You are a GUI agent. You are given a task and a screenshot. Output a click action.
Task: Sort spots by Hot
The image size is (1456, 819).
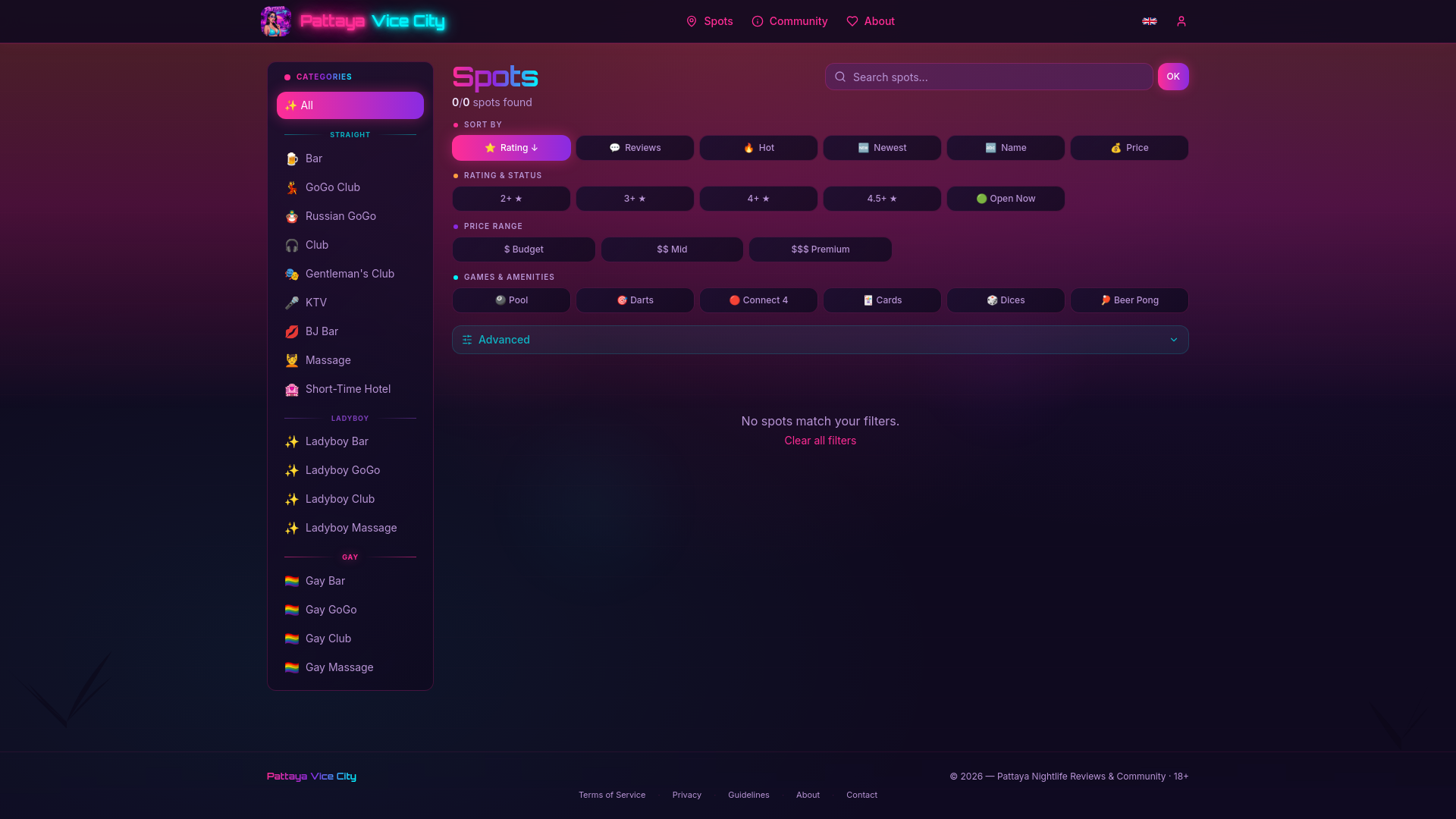(758, 148)
